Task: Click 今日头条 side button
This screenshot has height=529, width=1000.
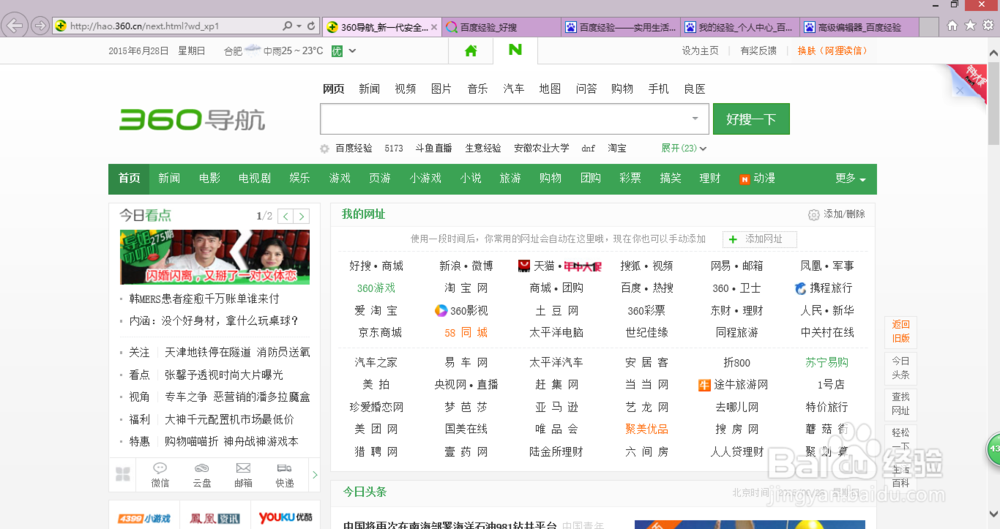Action: coord(901,368)
